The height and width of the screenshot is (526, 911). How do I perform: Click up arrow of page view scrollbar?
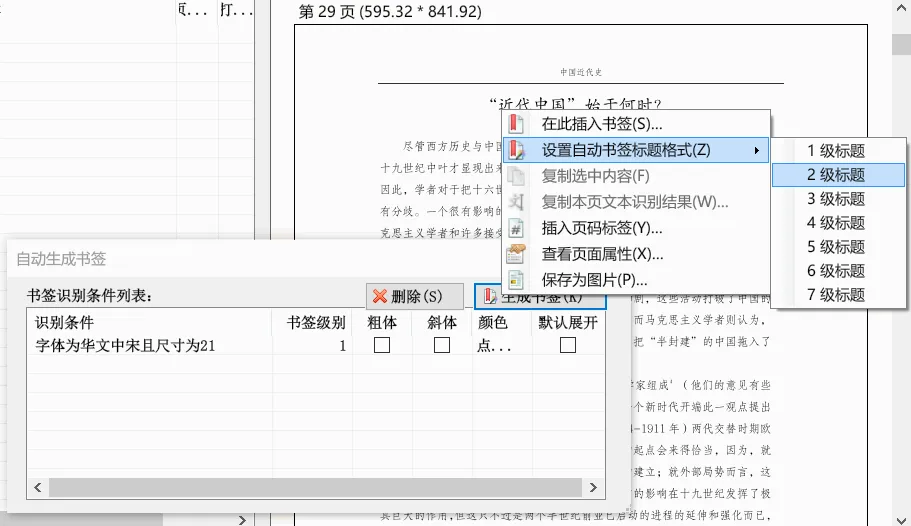(x=901, y=6)
